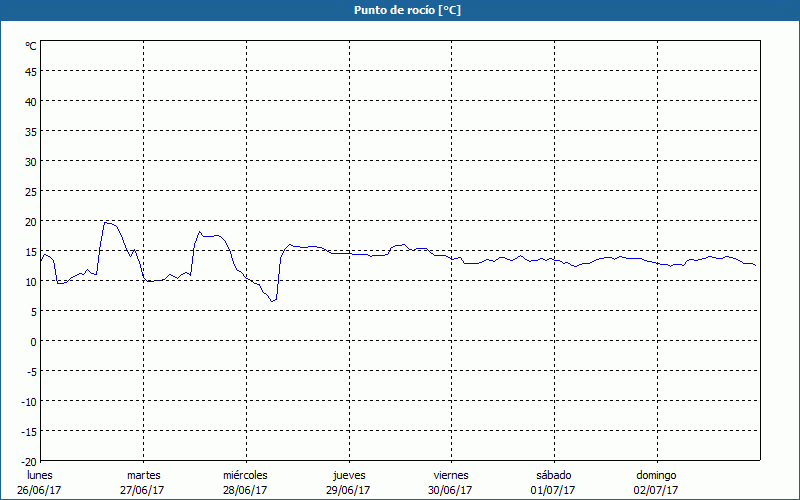Click the second peak on Tuesday's curve

[x=199, y=232]
